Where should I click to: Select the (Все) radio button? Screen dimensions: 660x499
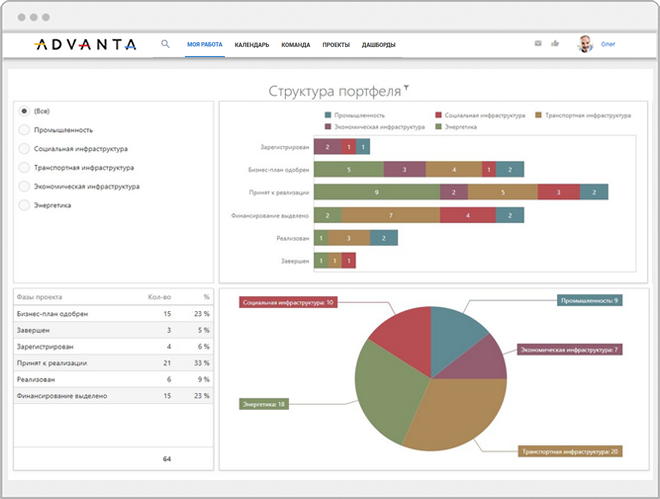(25, 110)
